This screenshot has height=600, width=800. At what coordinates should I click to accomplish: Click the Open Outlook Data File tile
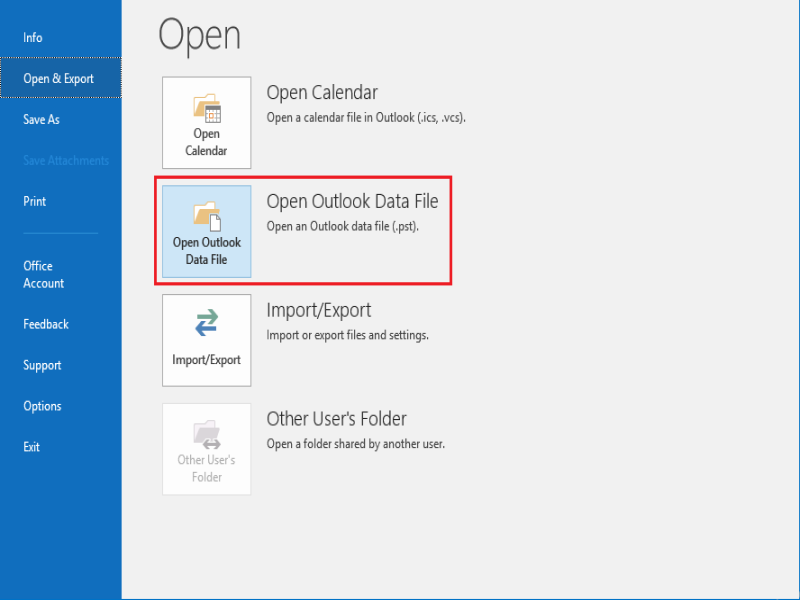coord(207,231)
